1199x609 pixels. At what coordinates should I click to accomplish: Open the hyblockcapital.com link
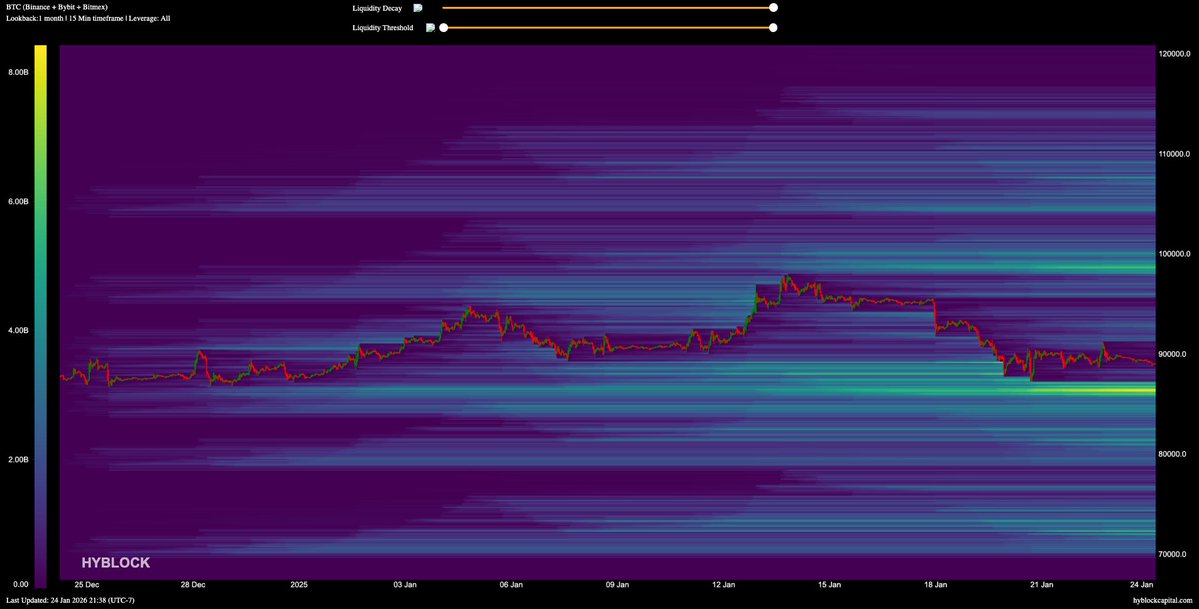[1162, 600]
